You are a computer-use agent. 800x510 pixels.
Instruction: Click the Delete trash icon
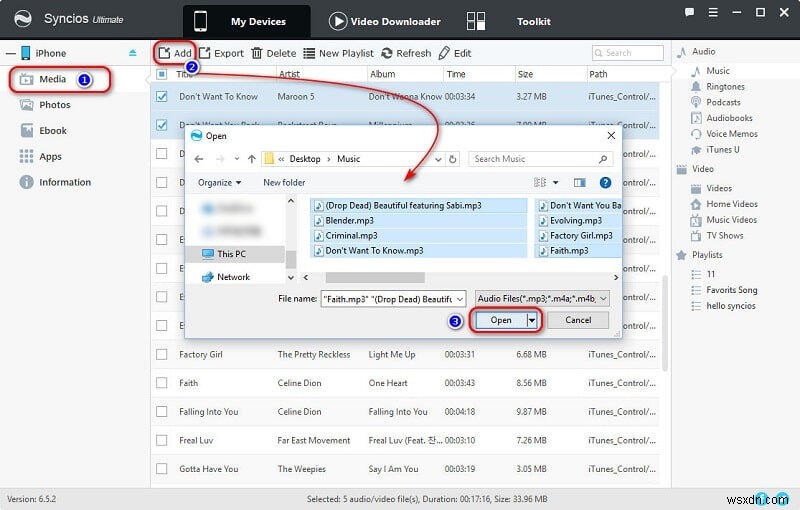point(257,53)
